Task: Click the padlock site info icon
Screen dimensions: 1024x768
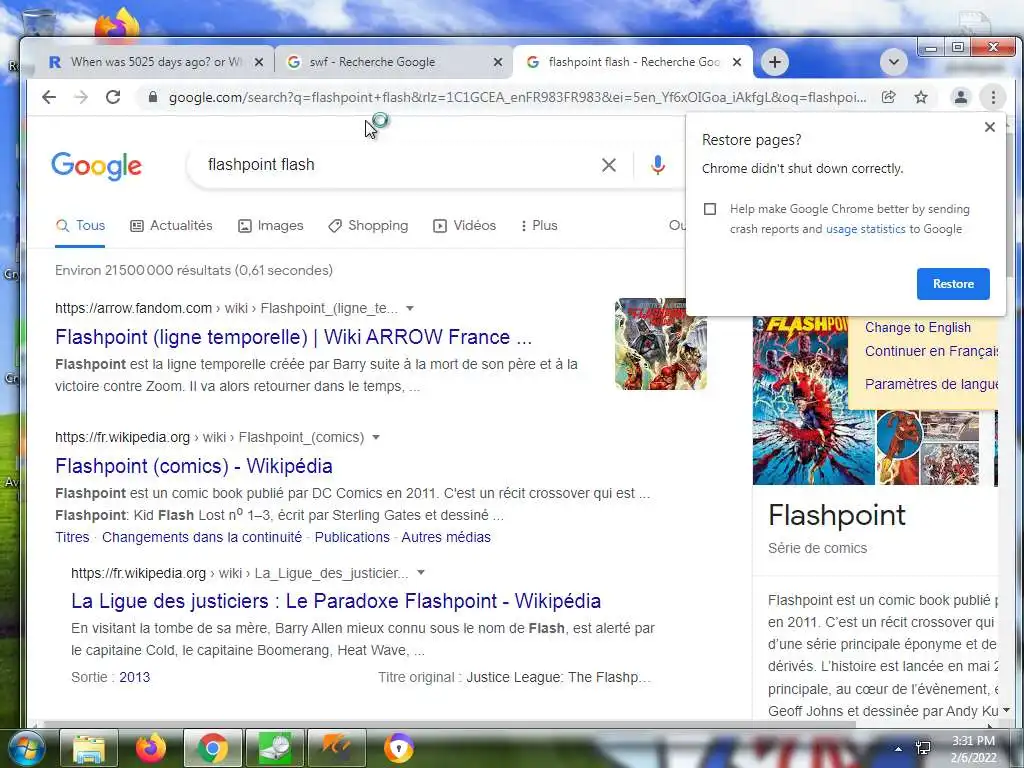Action: click(x=153, y=97)
